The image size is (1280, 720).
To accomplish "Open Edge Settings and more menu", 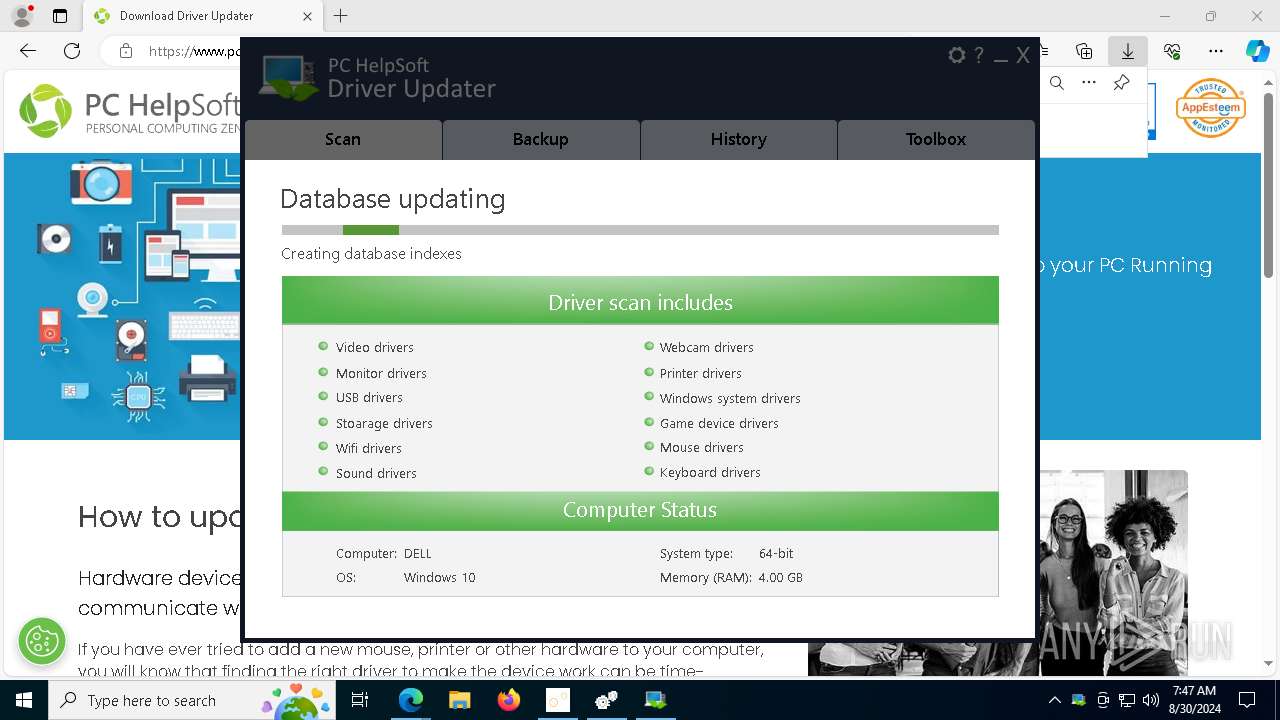I will [x=1216, y=51].
